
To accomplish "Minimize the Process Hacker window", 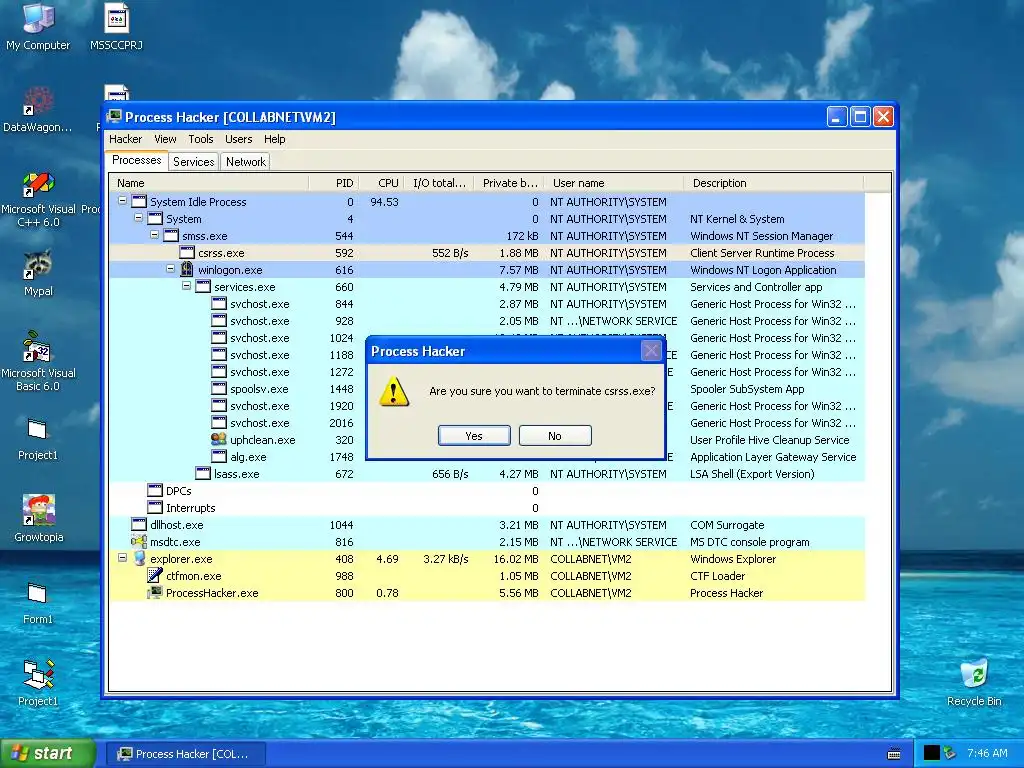I will 837,117.
